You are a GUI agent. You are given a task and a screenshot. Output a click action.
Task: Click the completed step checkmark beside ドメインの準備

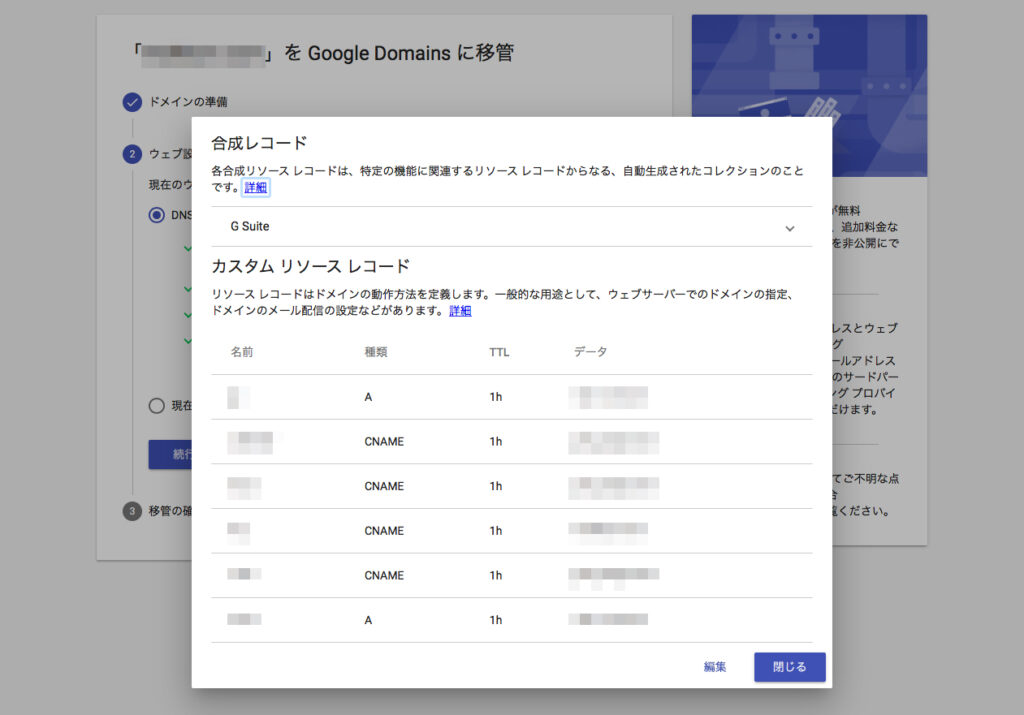click(x=132, y=102)
